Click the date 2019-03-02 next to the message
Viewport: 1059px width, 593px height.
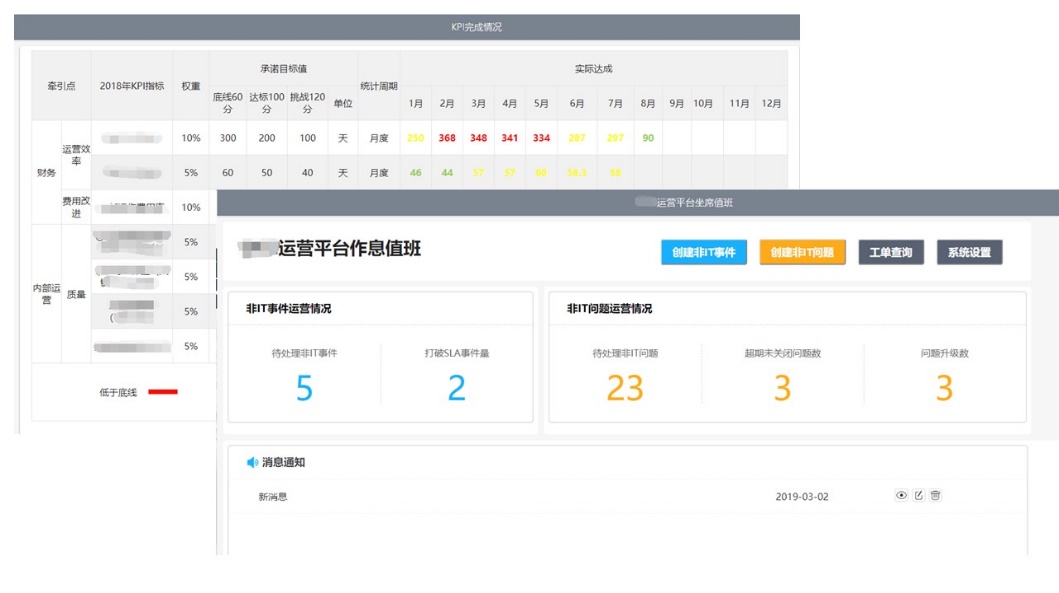(x=803, y=495)
